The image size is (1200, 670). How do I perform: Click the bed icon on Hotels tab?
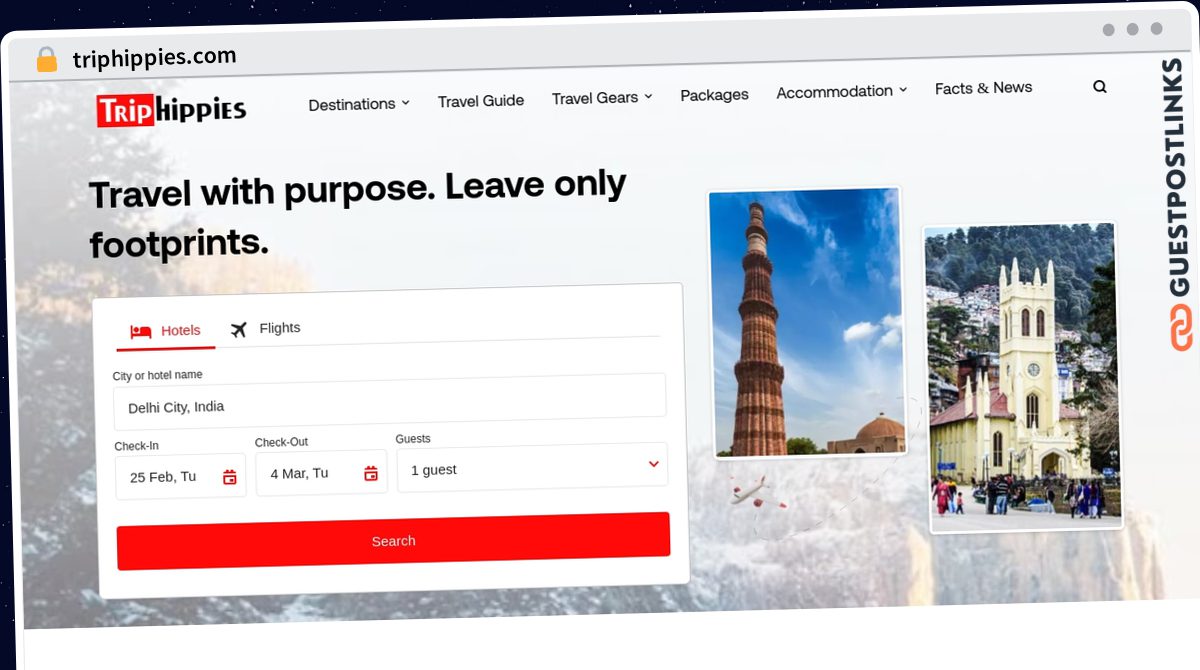point(141,331)
